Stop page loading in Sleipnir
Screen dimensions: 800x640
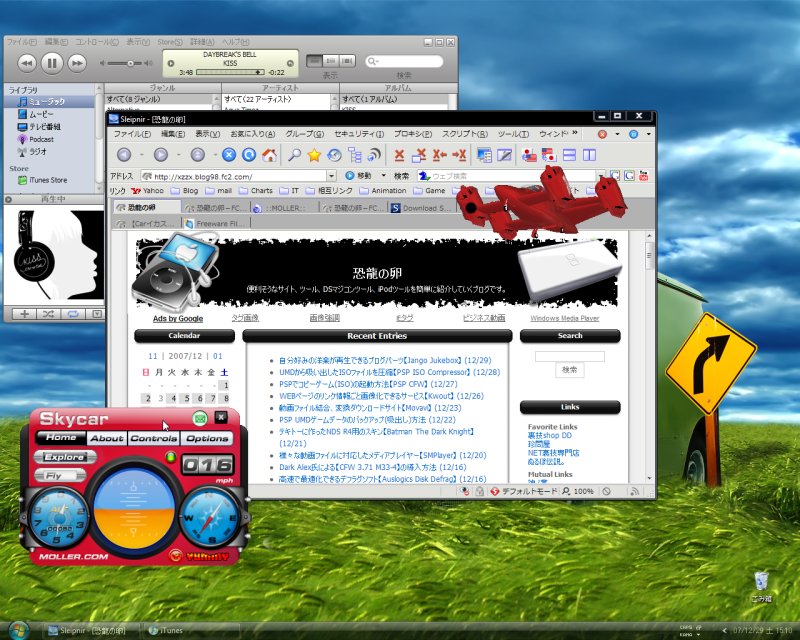click(229, 155)
